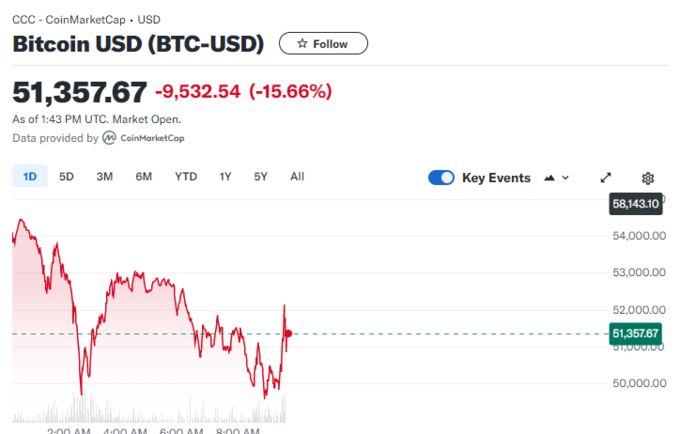680x434 pixels.
Task: Click the Key Events label
Action: click(x=496, y=178)
